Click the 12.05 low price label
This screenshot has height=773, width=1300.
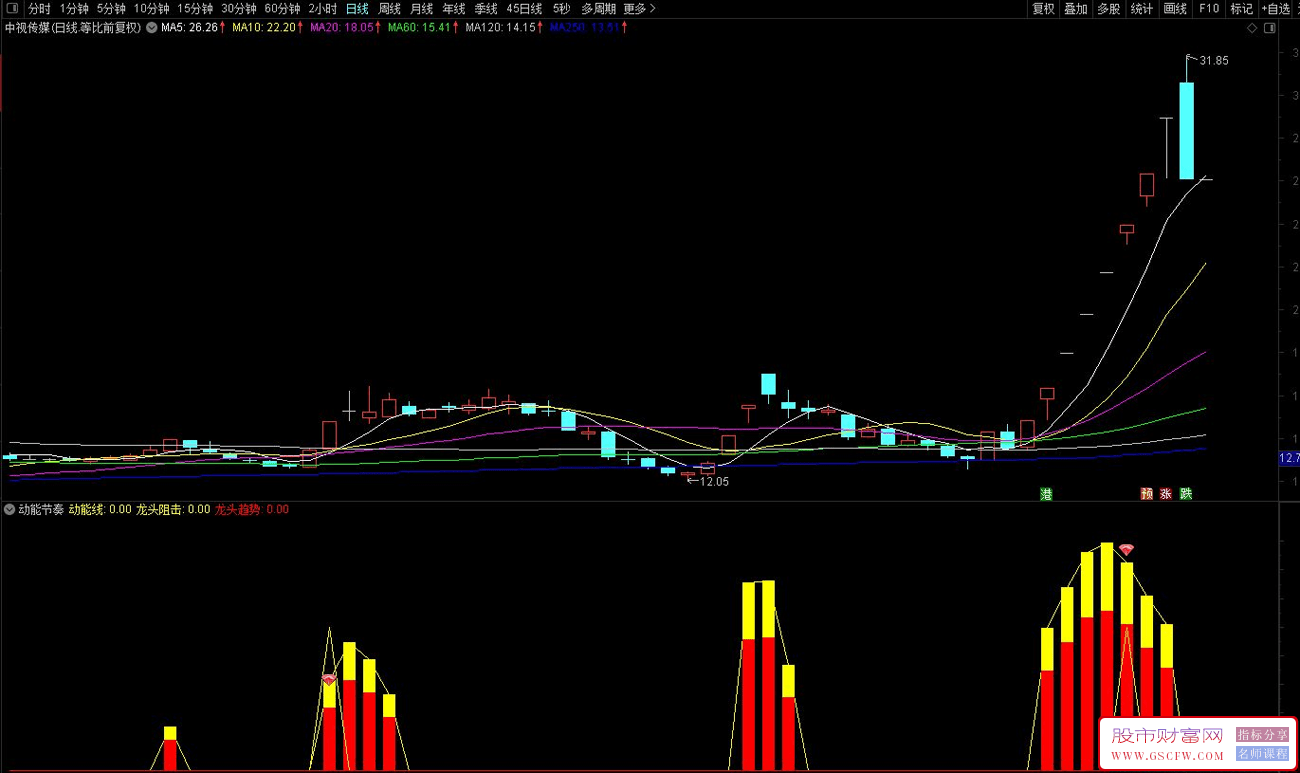pyautogui.click(x=713, y=481)
